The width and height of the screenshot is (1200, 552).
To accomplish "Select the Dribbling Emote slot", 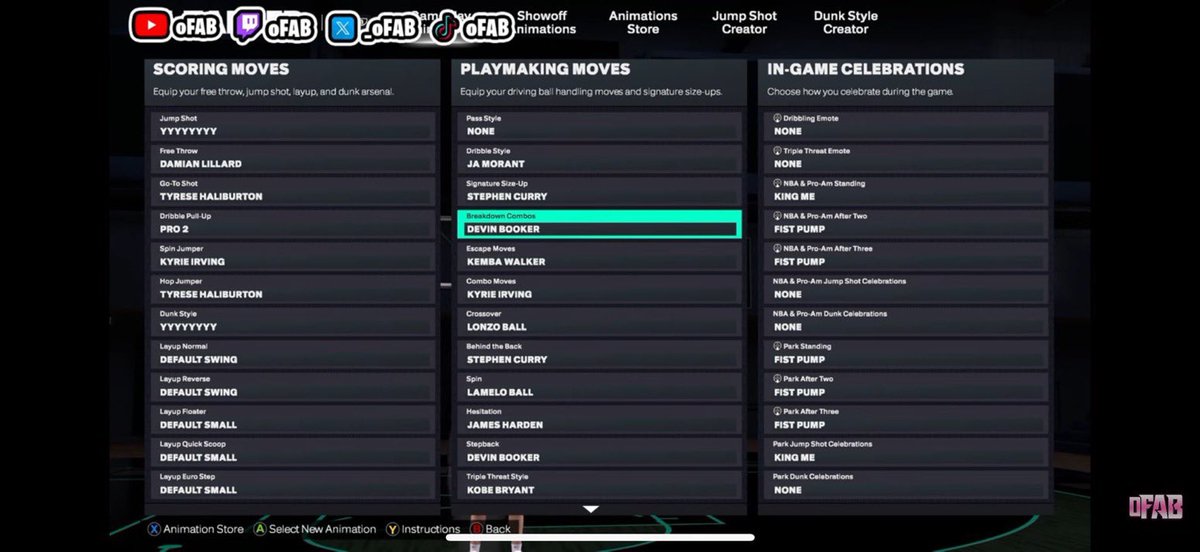I will pyautogui.click(x=907, y=125).
